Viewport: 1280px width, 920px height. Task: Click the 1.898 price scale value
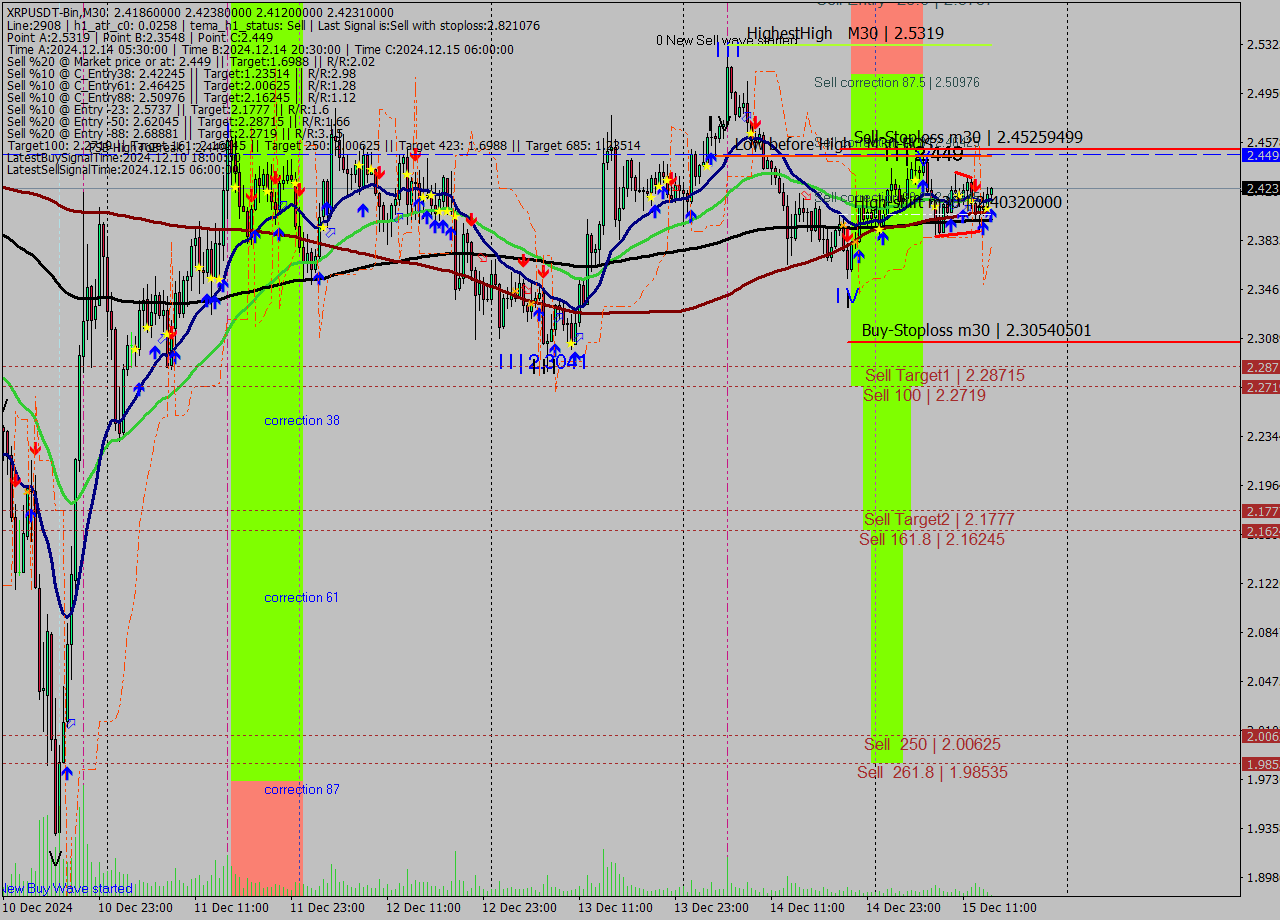pyautogui.click(x=1263, y=878)
